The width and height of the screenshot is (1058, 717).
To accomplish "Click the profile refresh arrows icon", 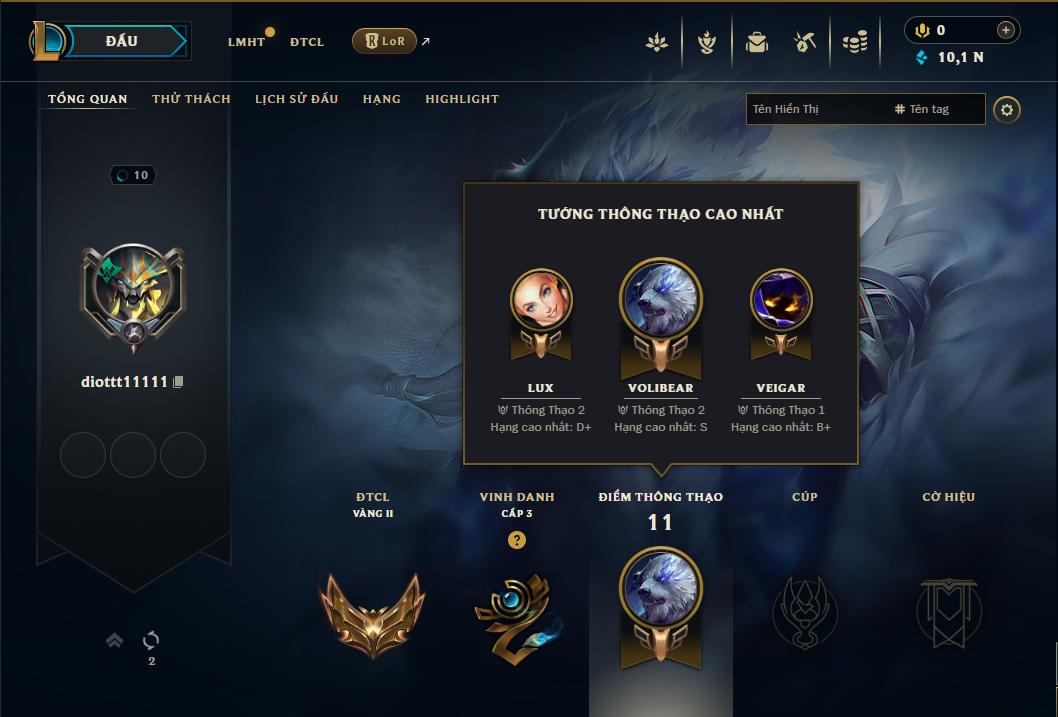I will tap(151, 640).
